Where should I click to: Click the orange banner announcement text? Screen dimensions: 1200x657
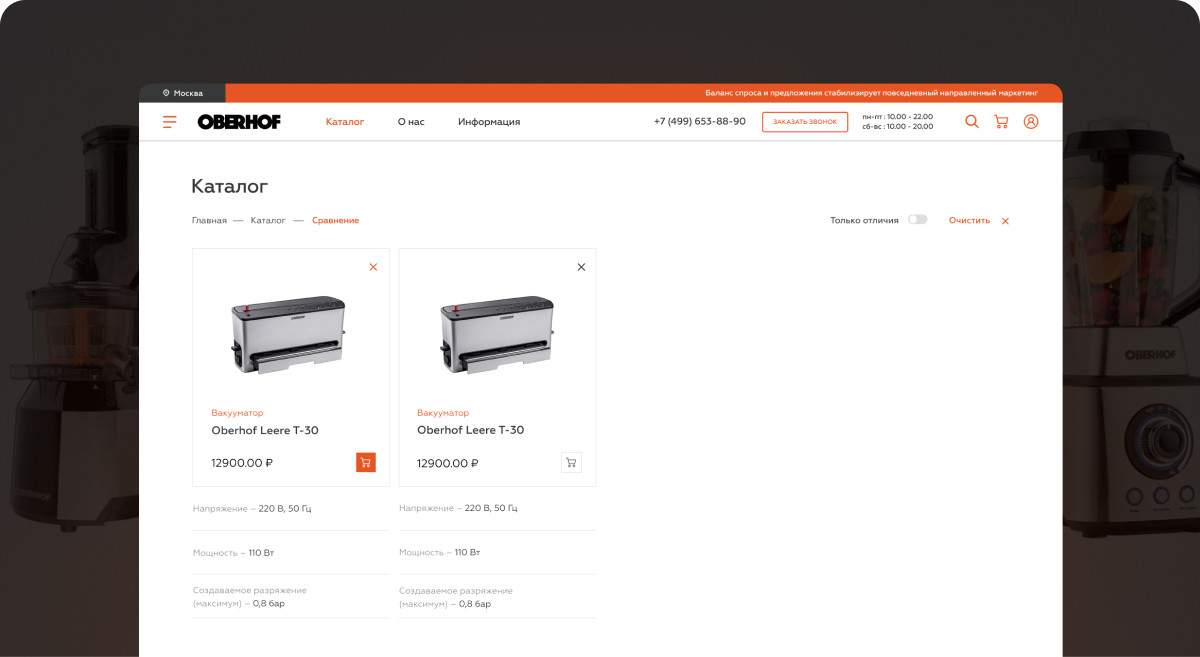point(872,93)
